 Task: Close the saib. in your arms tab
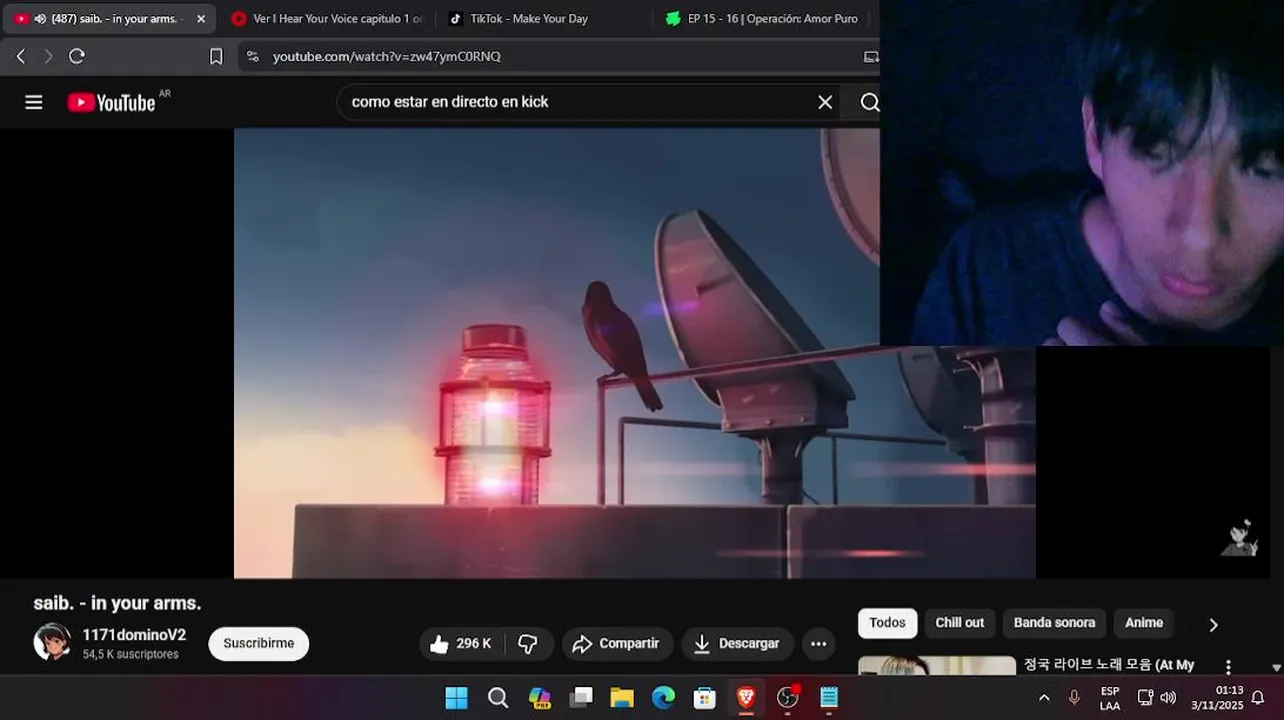pos(200,18)
